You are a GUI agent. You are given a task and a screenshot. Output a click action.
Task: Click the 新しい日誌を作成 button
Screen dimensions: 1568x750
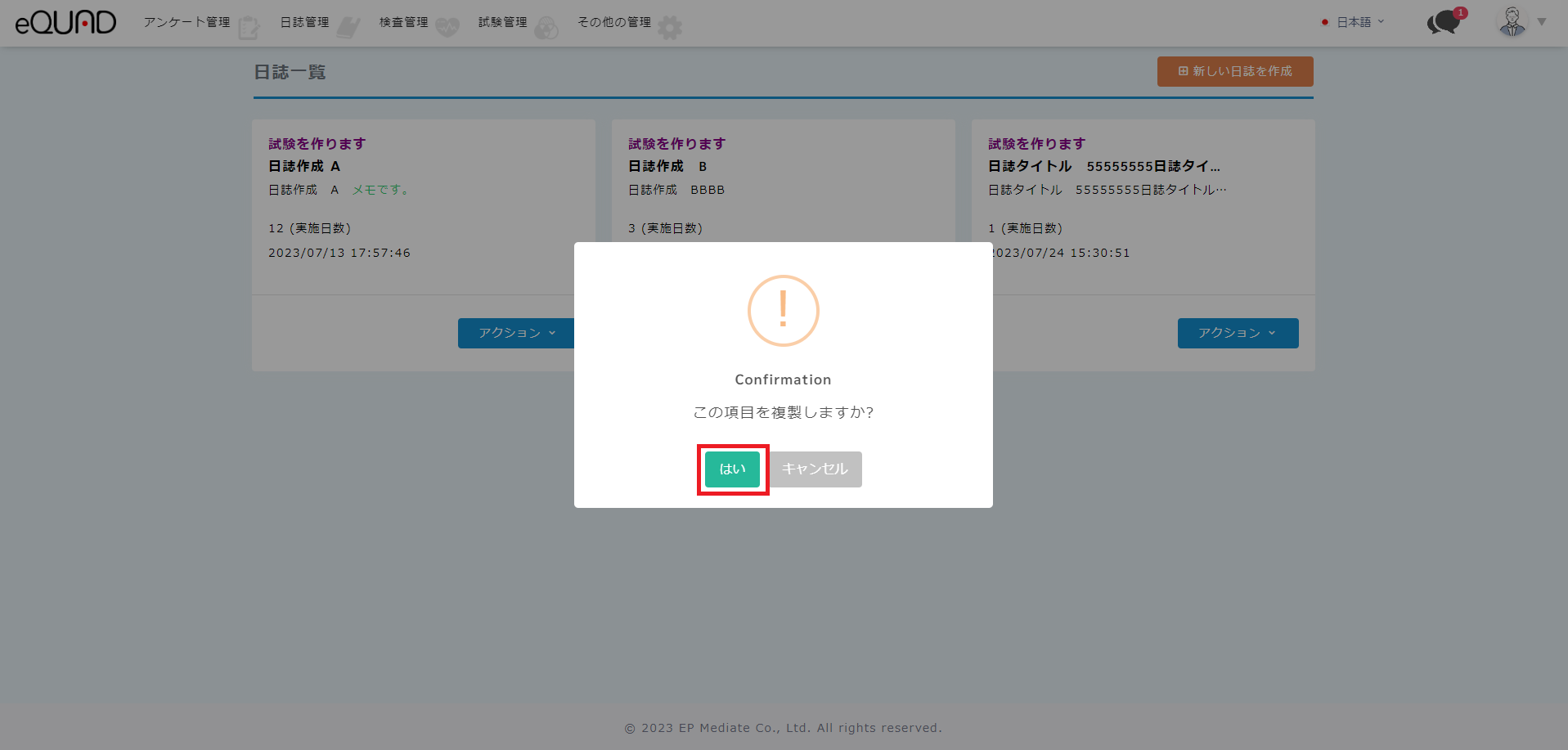pos(1234,71)
